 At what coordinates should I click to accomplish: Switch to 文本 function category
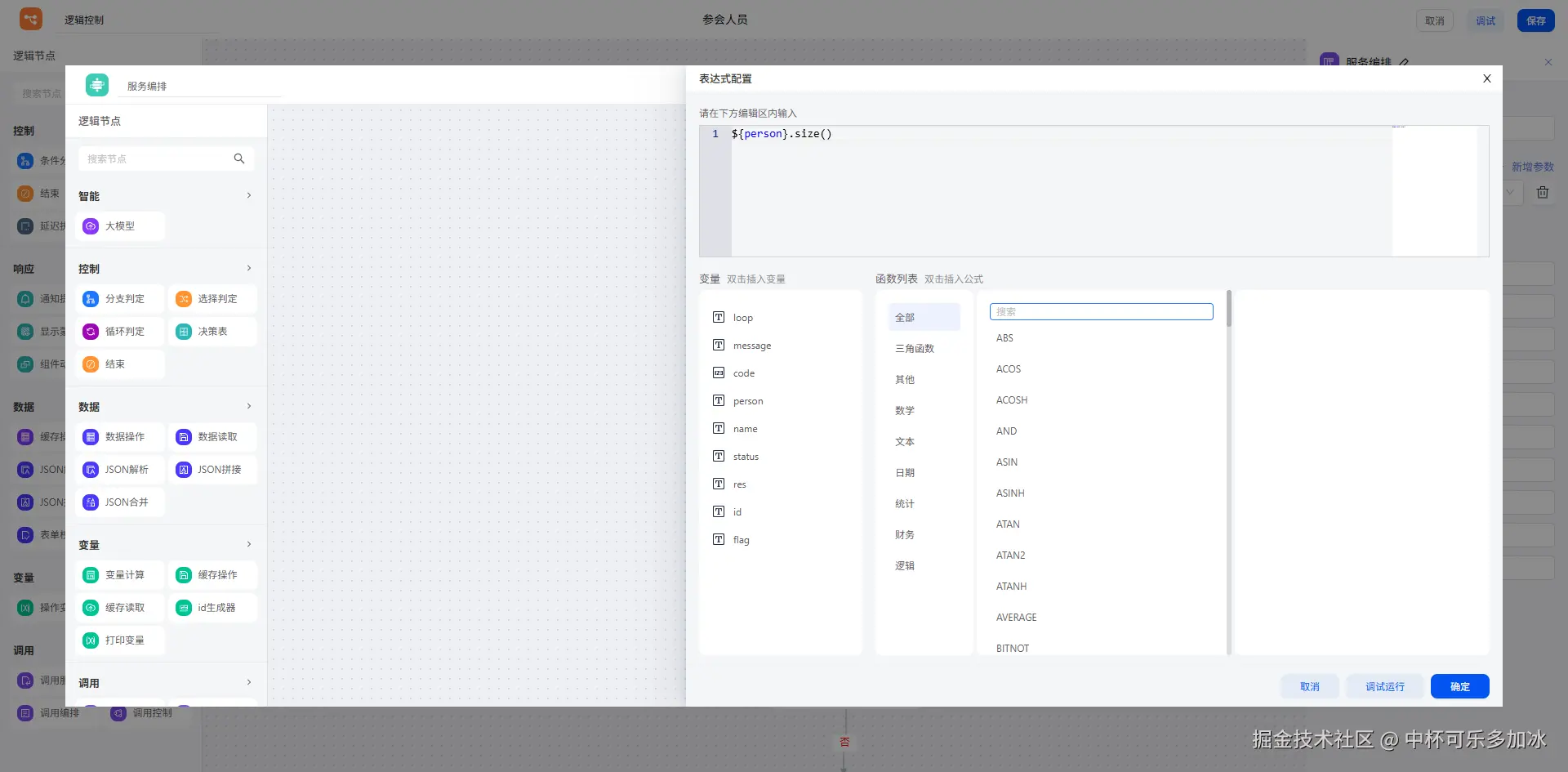905,442
